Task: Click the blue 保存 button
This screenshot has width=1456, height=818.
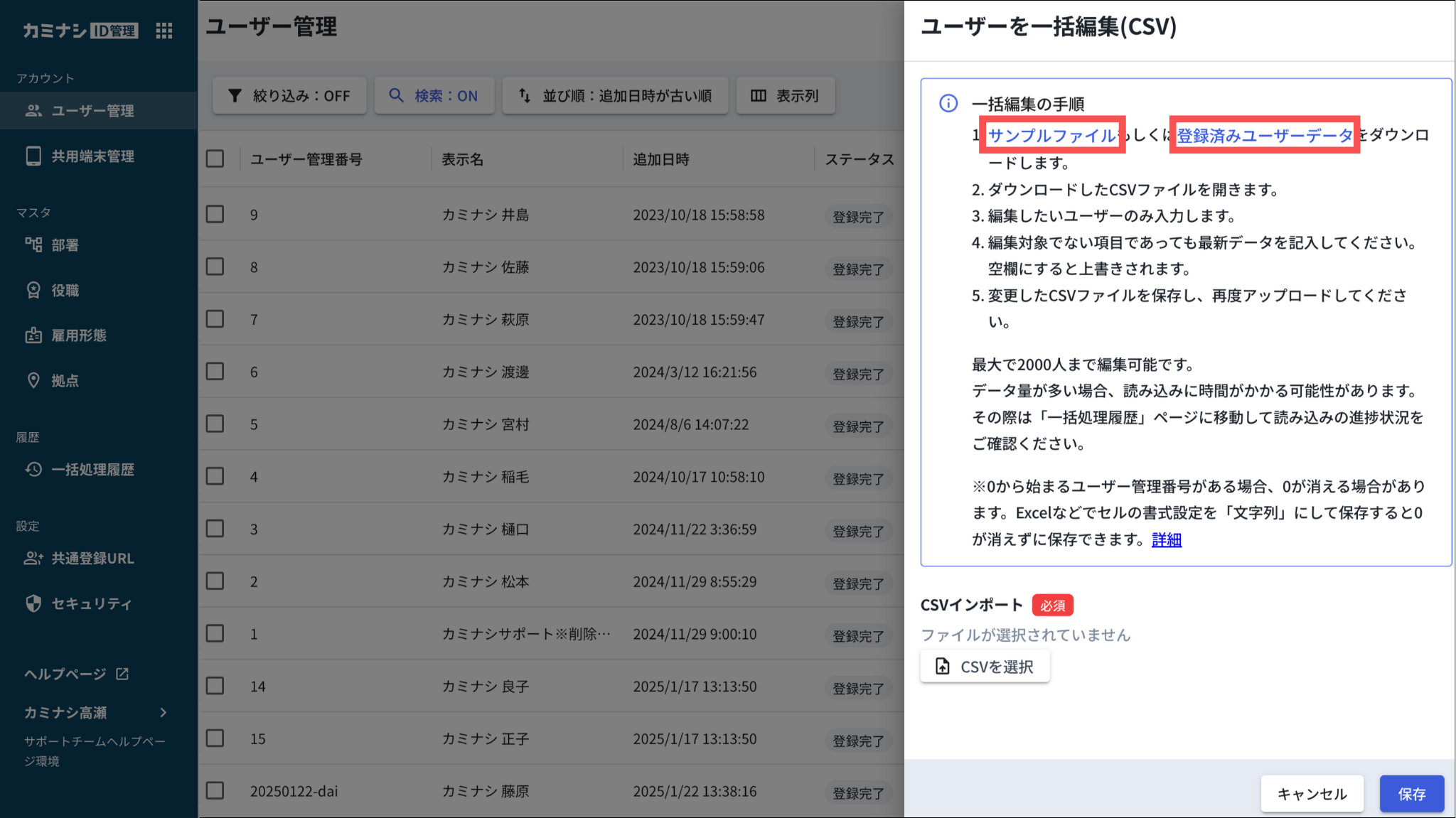Action: coord(1411,794)
